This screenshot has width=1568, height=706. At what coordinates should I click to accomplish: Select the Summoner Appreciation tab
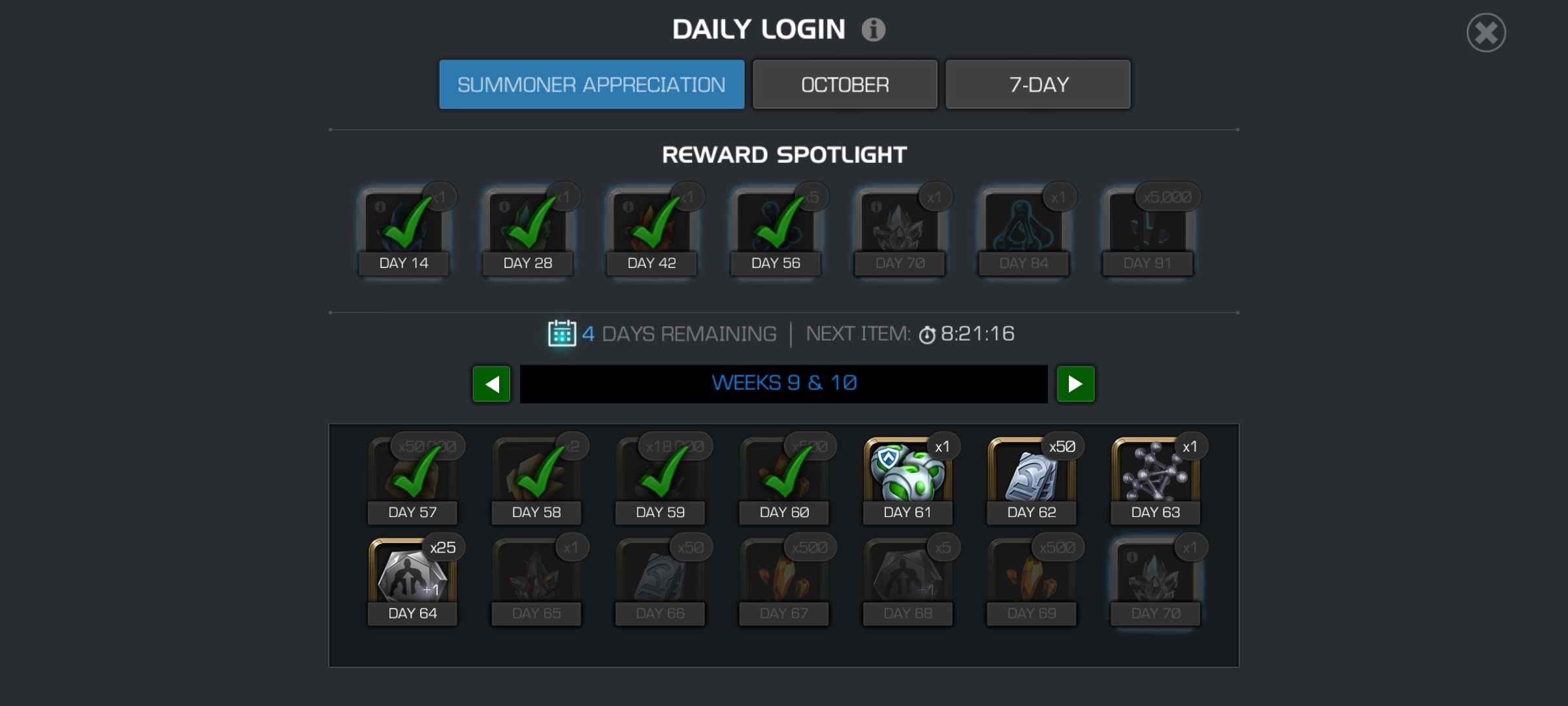click(592, 84)
